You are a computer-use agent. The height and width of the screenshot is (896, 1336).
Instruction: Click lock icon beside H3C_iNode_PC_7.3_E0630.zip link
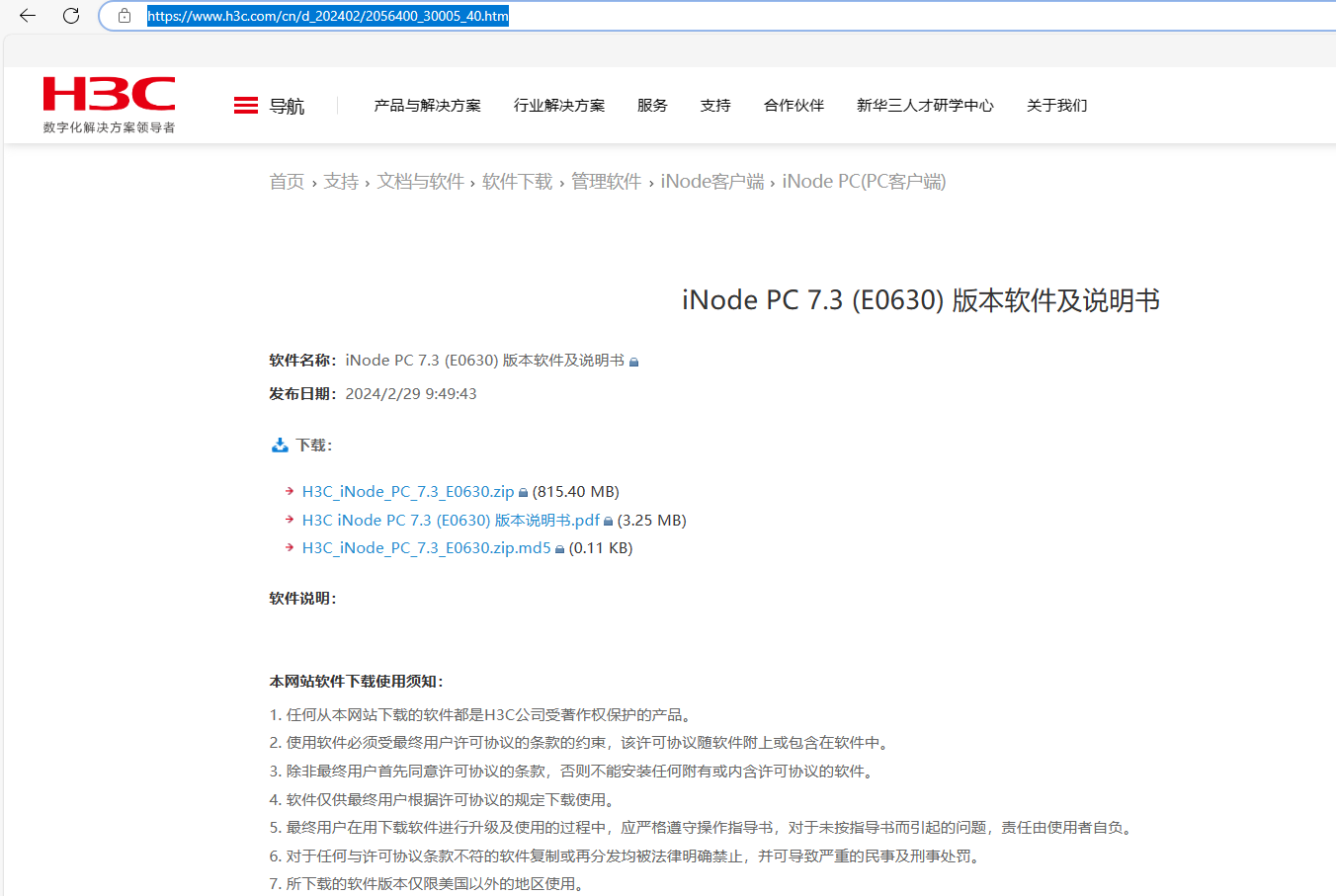pyautogui.click(x=524, y=493)
